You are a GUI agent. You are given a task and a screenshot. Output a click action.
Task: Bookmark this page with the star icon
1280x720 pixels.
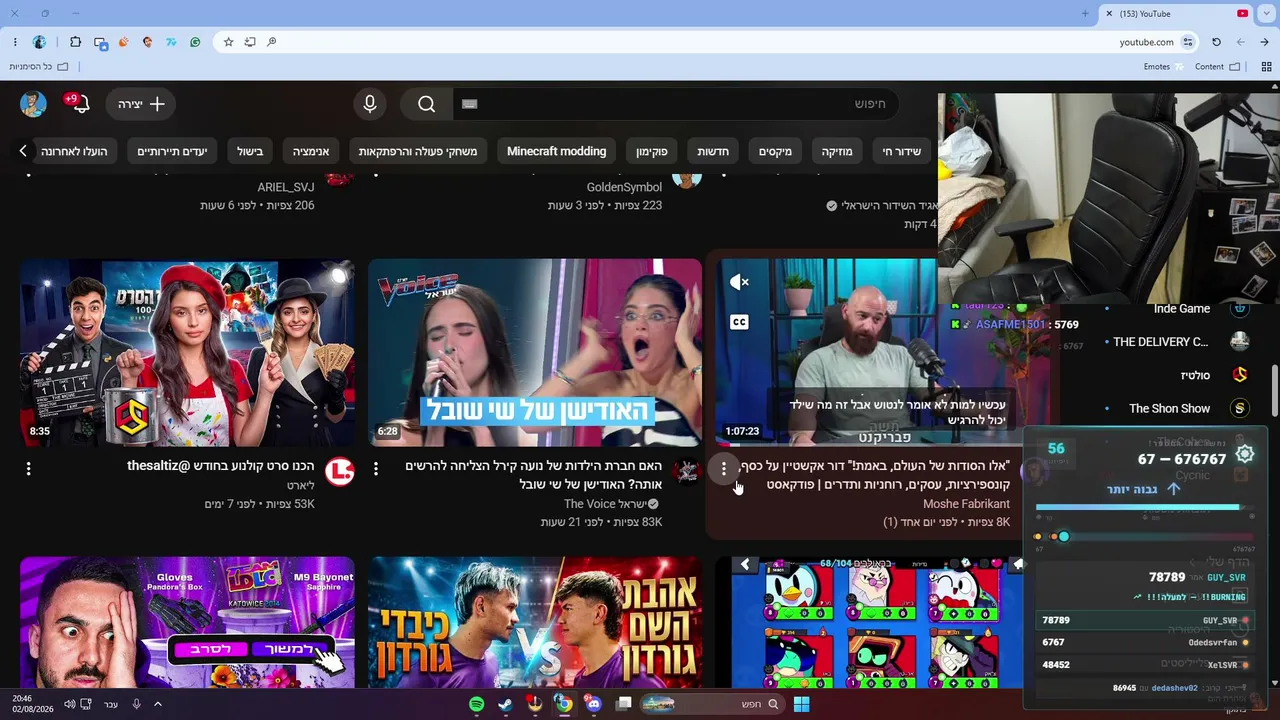click(228, 42)
